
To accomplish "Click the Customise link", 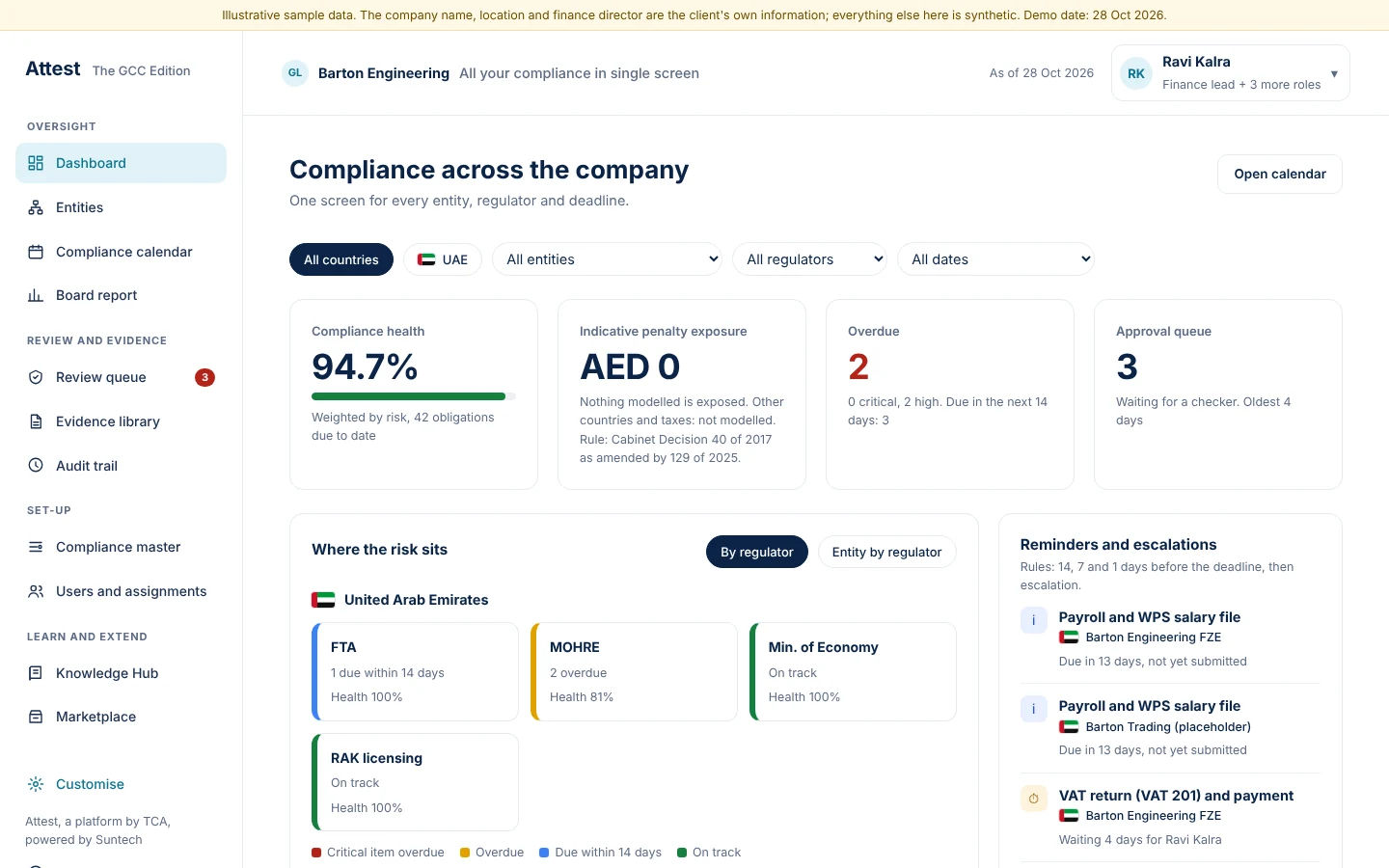I will point(90,784).
